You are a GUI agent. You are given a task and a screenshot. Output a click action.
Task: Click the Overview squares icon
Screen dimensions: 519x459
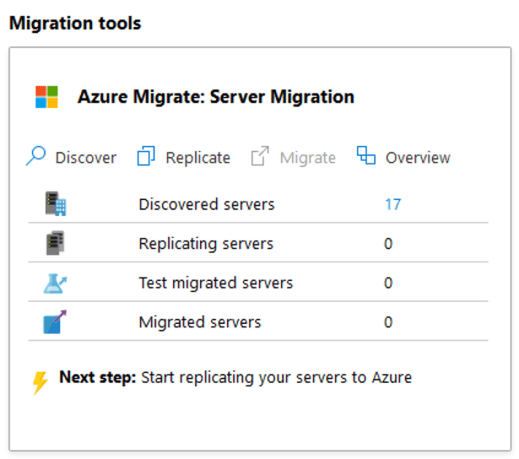pos(366,155)
